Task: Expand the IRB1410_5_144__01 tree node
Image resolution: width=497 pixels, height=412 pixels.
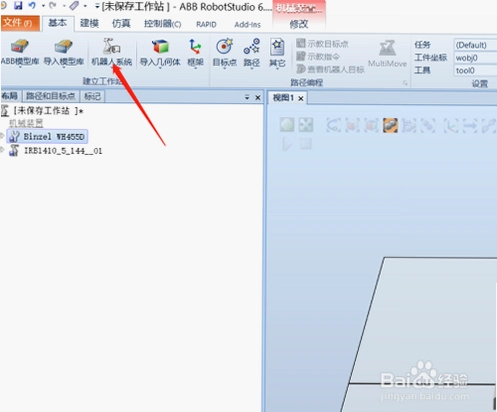Action: (x=2, y=150)
